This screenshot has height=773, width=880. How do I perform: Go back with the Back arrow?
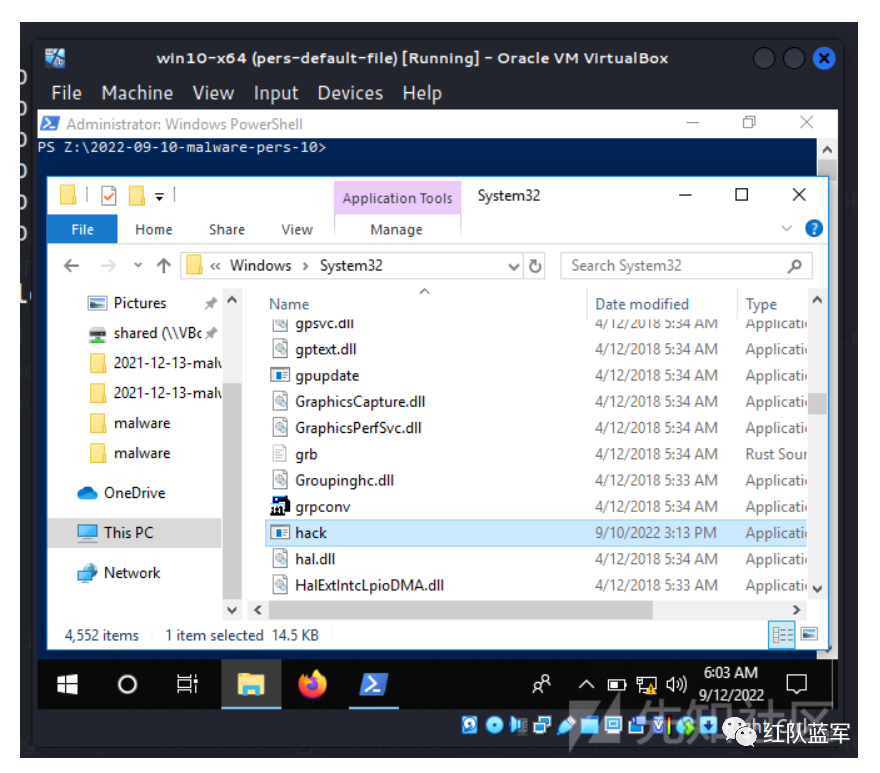(71, 265)
